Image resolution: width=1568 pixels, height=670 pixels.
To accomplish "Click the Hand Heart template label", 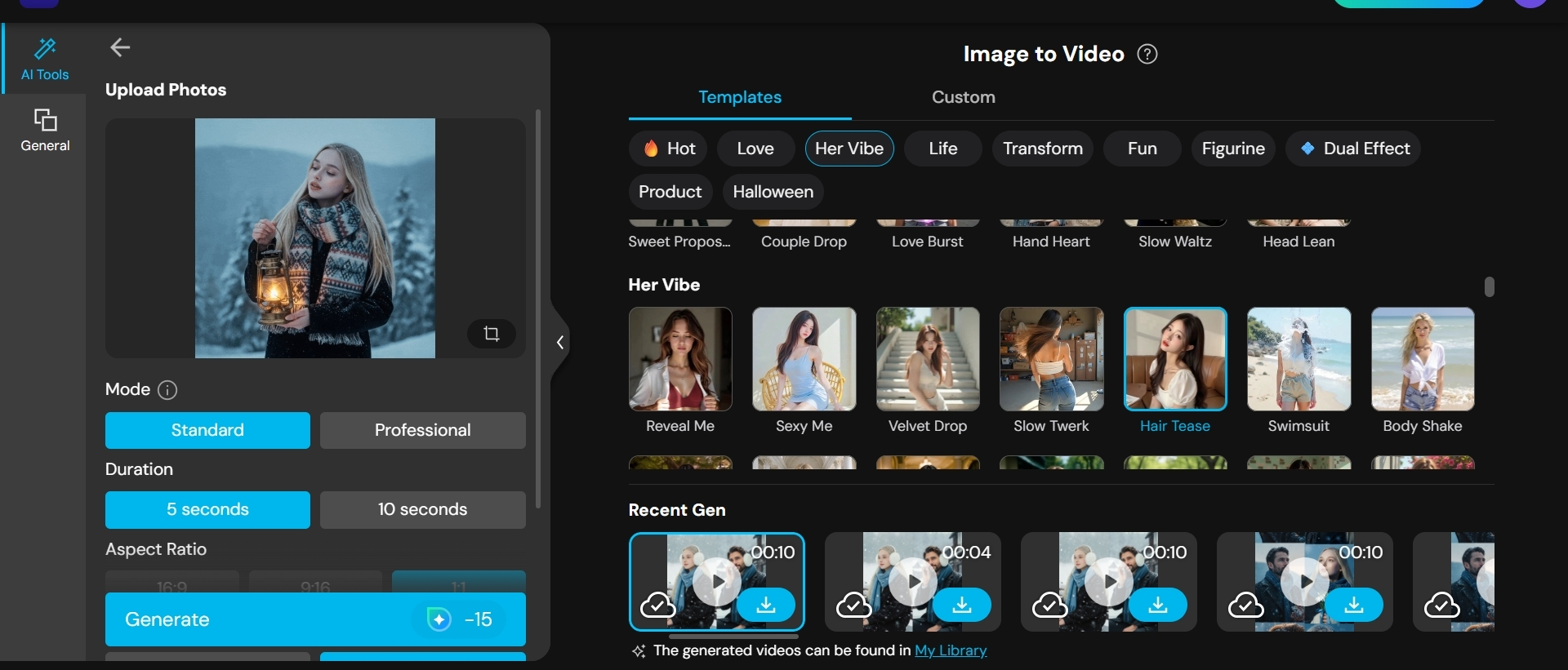I will tap(1051, 242).
